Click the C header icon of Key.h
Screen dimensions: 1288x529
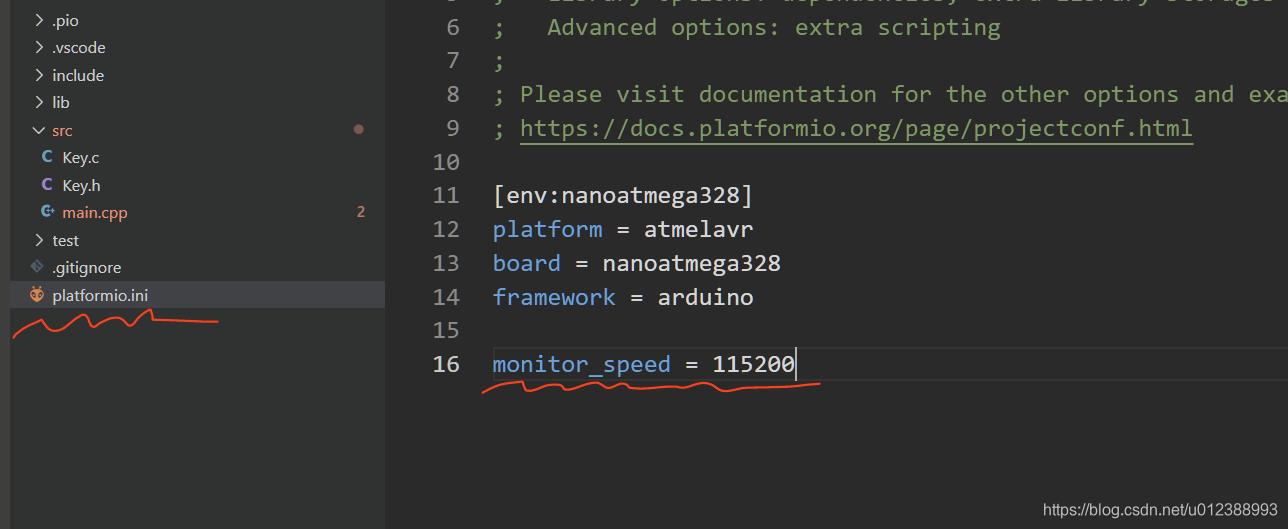coord(47,185)
